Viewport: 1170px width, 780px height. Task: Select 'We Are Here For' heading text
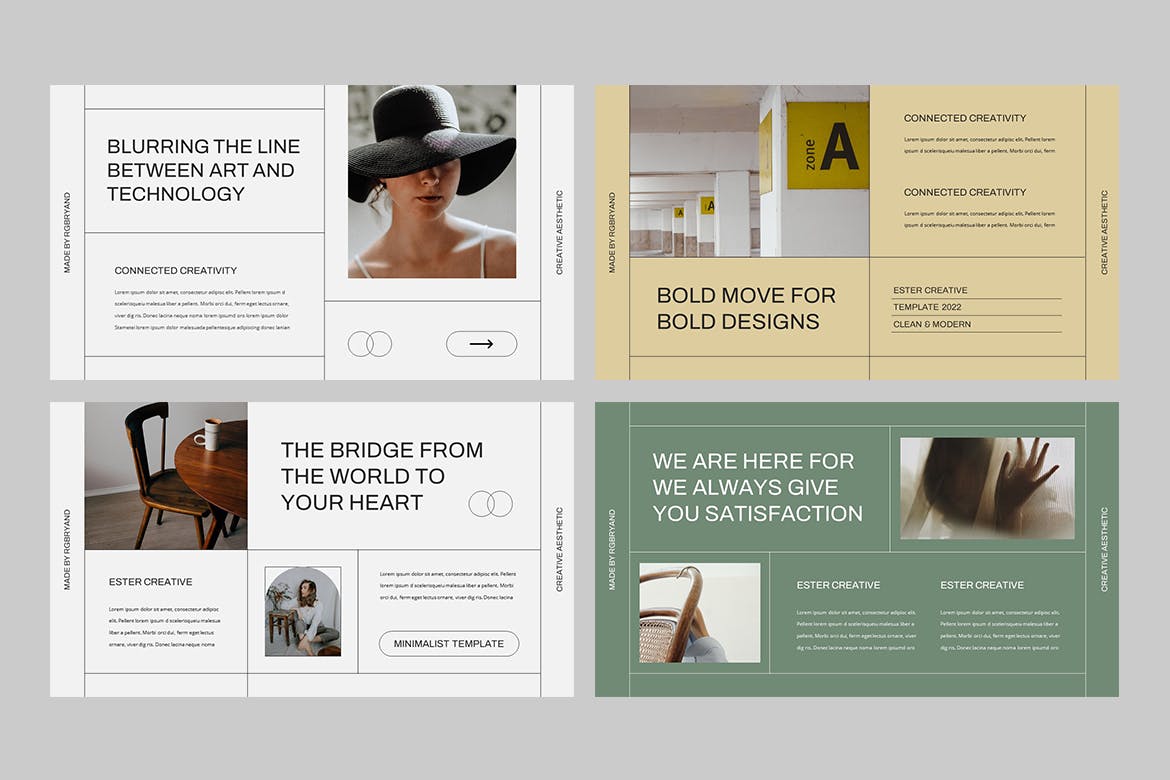pyautogui.click(x=757, y=487)
